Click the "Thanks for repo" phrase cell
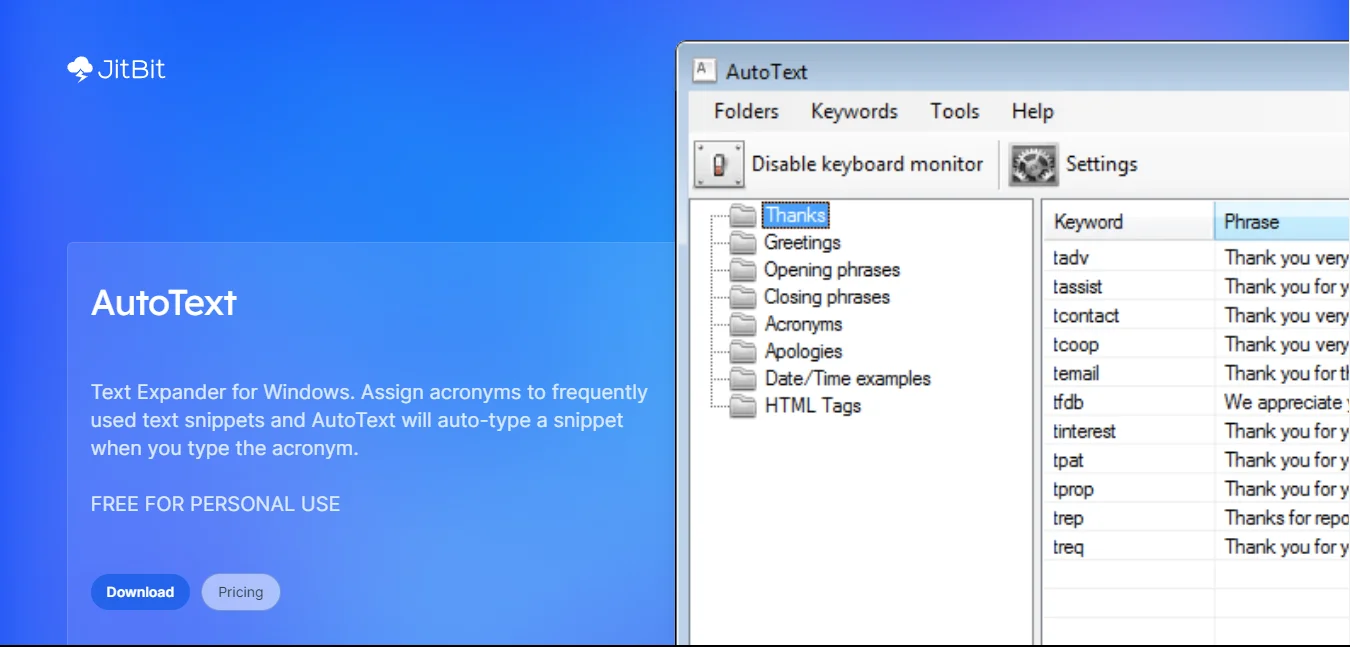The image size is (1350, 647). click(x=1283, y=518)
